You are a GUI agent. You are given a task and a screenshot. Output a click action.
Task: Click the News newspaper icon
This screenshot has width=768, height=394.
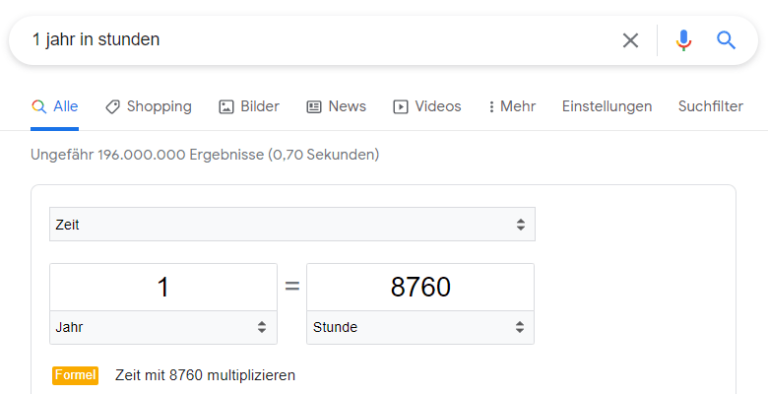314,106
